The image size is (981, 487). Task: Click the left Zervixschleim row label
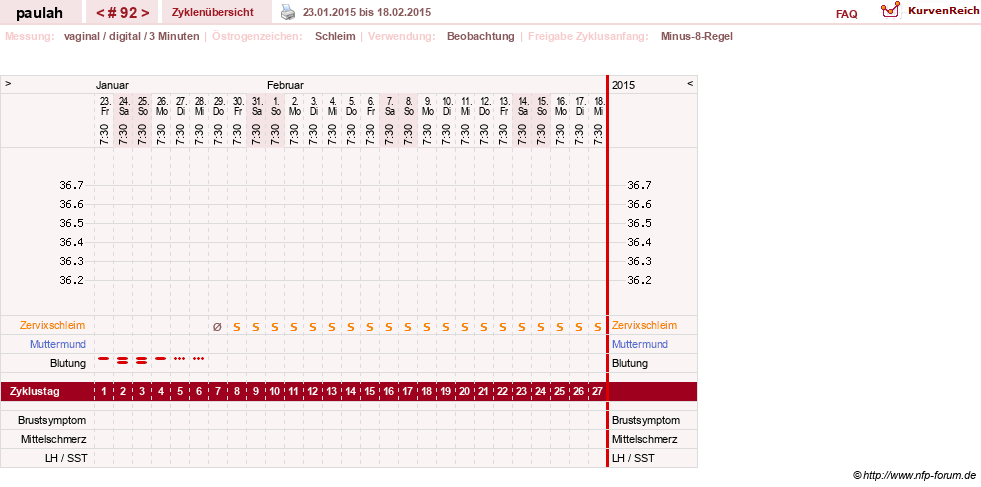click(x=53, y=326)
